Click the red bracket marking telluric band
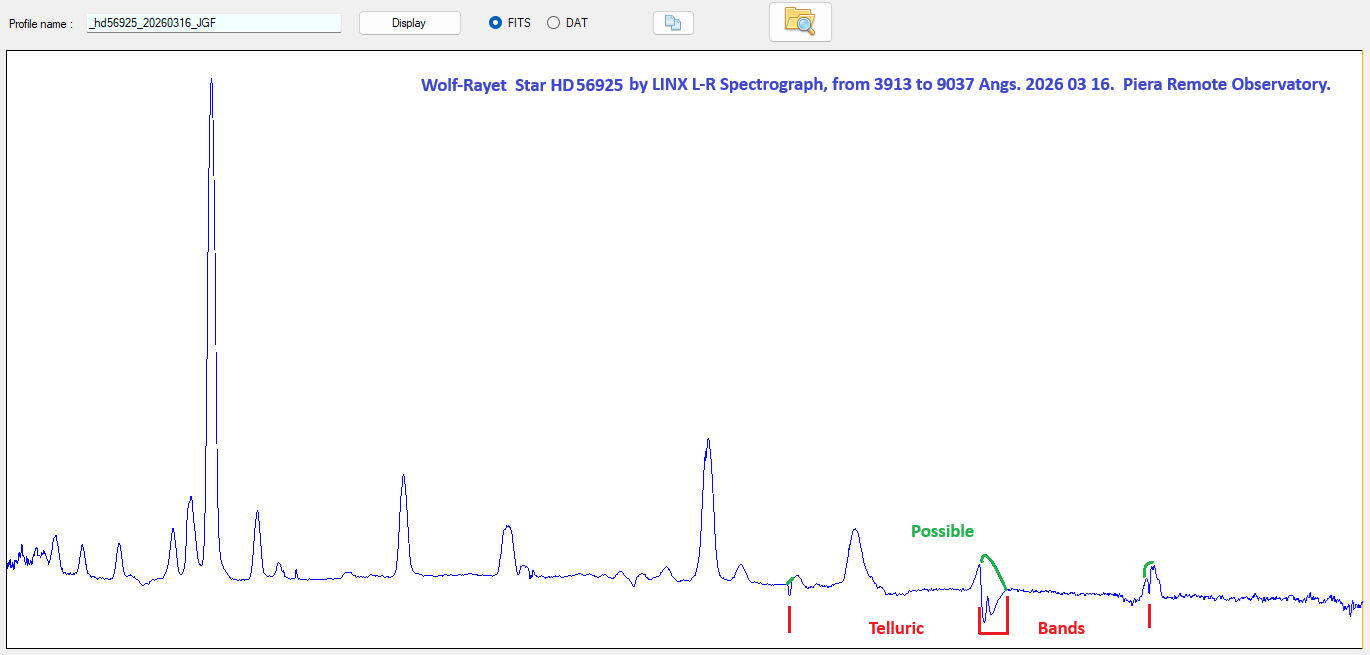The image size is (1370, 655). tap(993, 632)
